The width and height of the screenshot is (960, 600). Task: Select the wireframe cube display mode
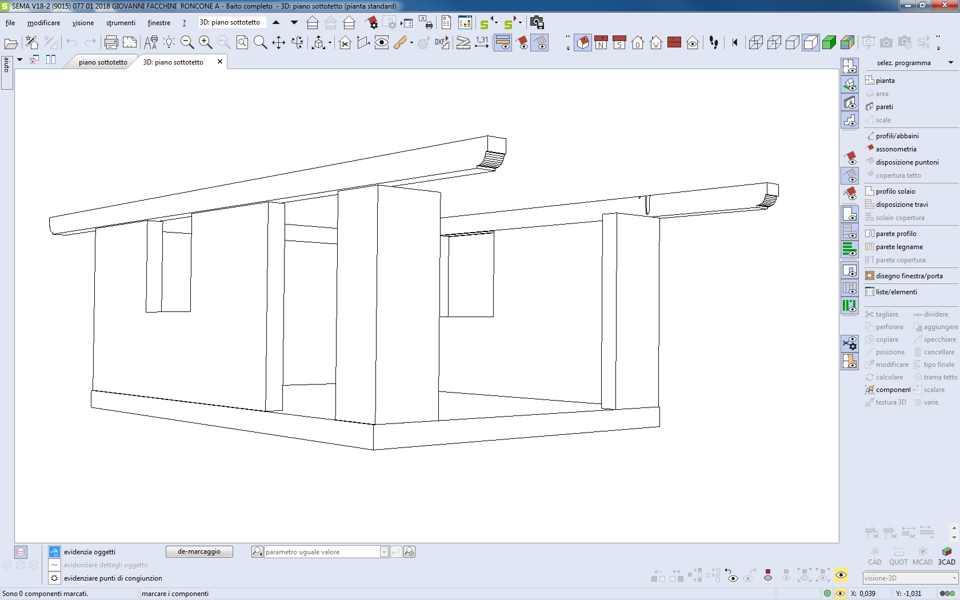756,43
